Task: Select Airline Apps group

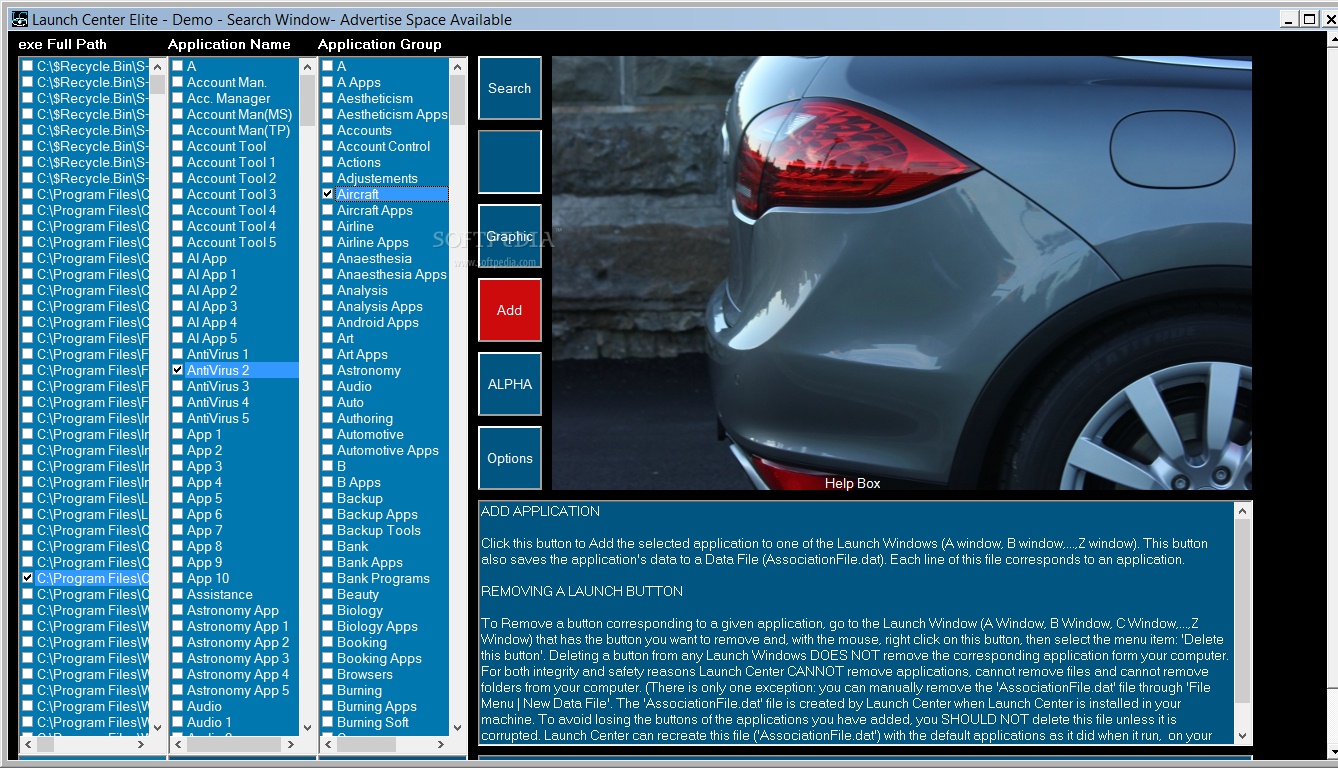Action: point(372,242)
